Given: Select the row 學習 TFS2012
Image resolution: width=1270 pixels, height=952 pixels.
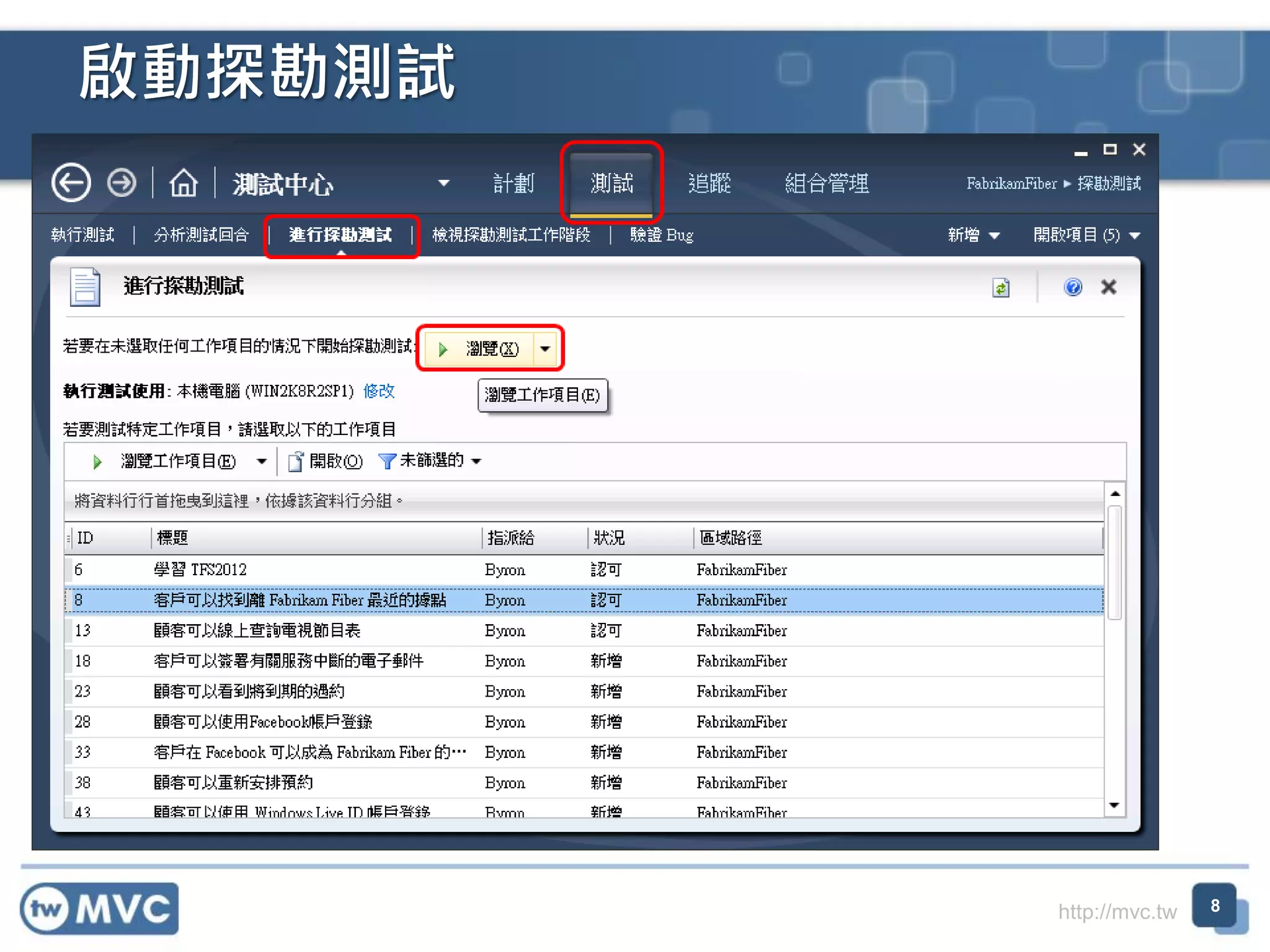Looking at the screenshot, I should [584, 570].
